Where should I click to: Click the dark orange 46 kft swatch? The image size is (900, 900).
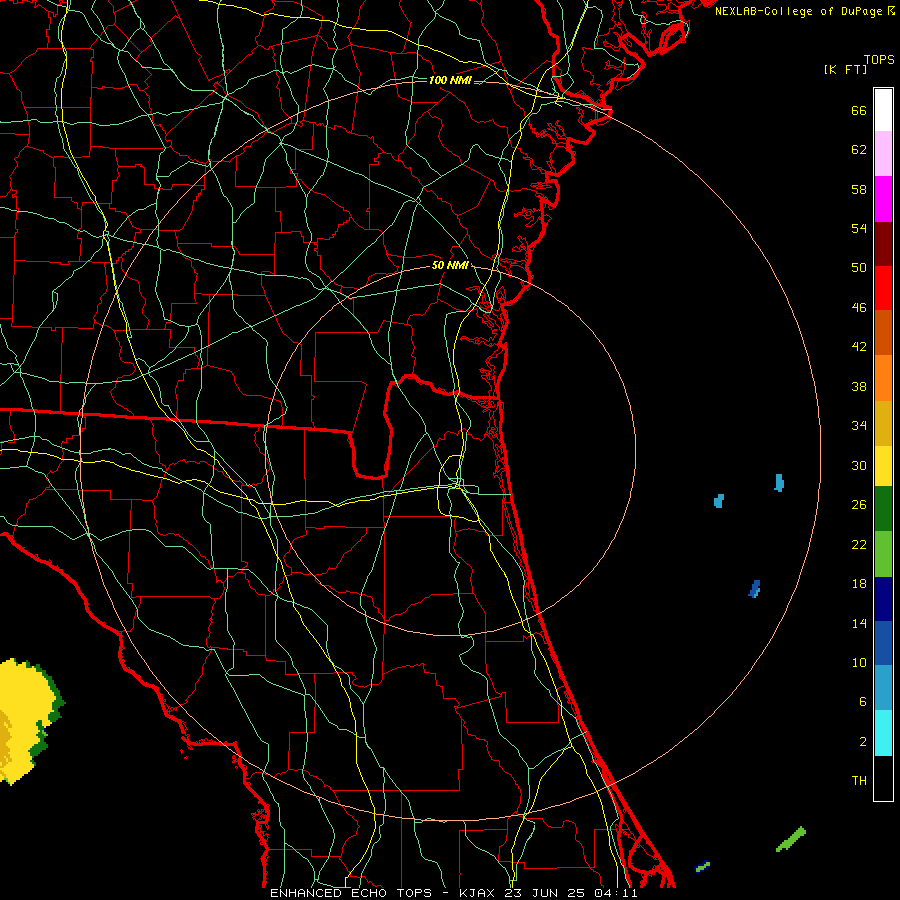[883, 333]
